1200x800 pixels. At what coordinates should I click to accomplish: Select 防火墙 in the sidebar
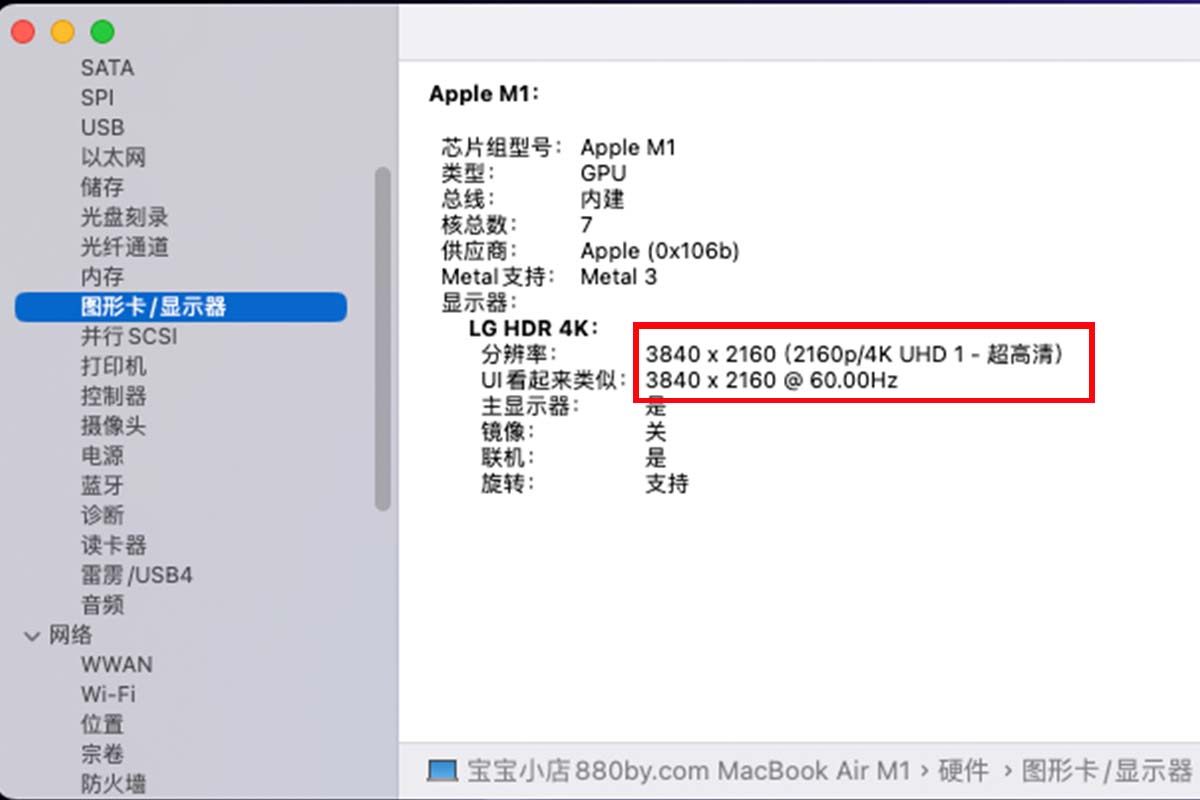[114, 784]
